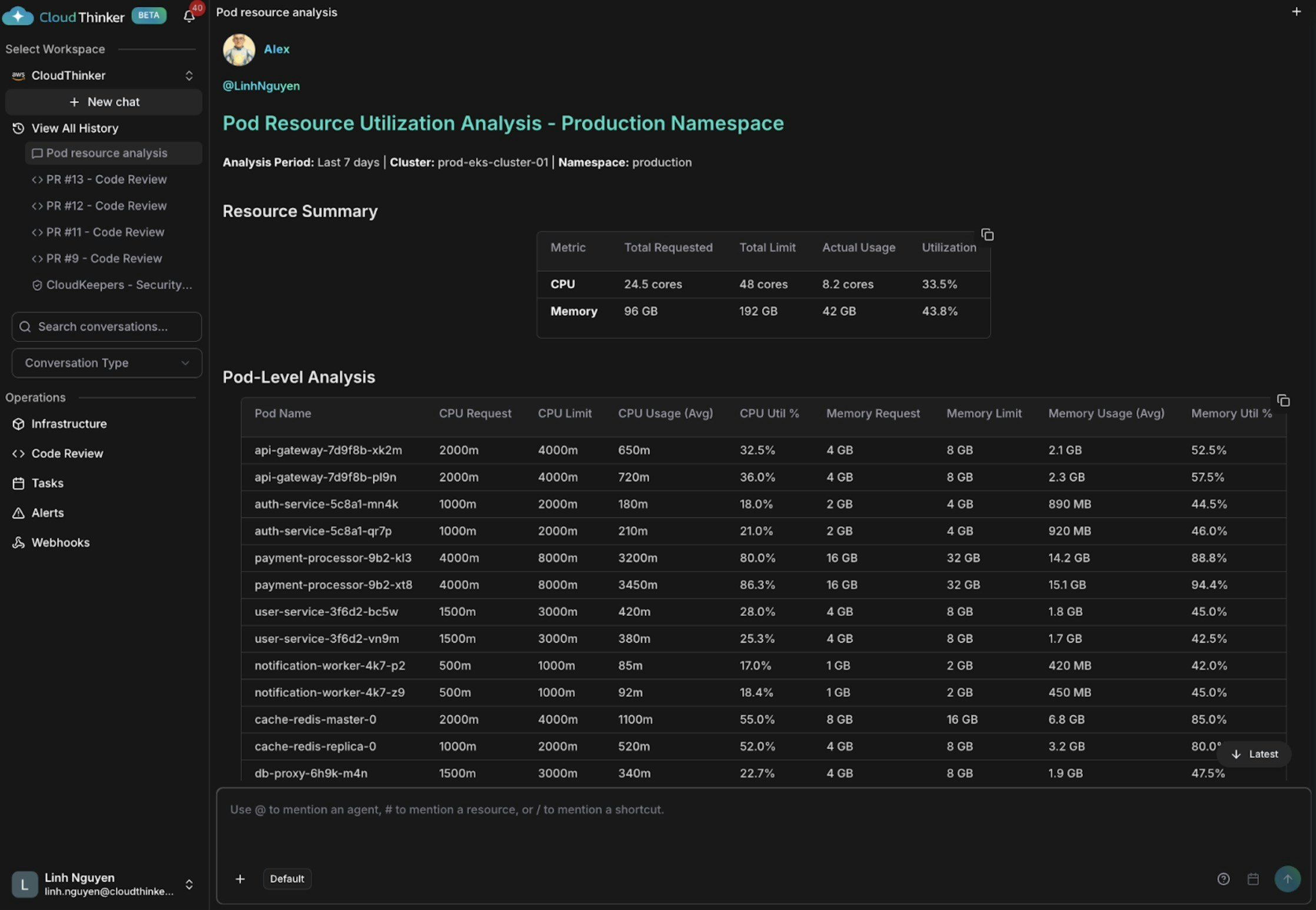Open the Webhooks section icon

[18, 542]
